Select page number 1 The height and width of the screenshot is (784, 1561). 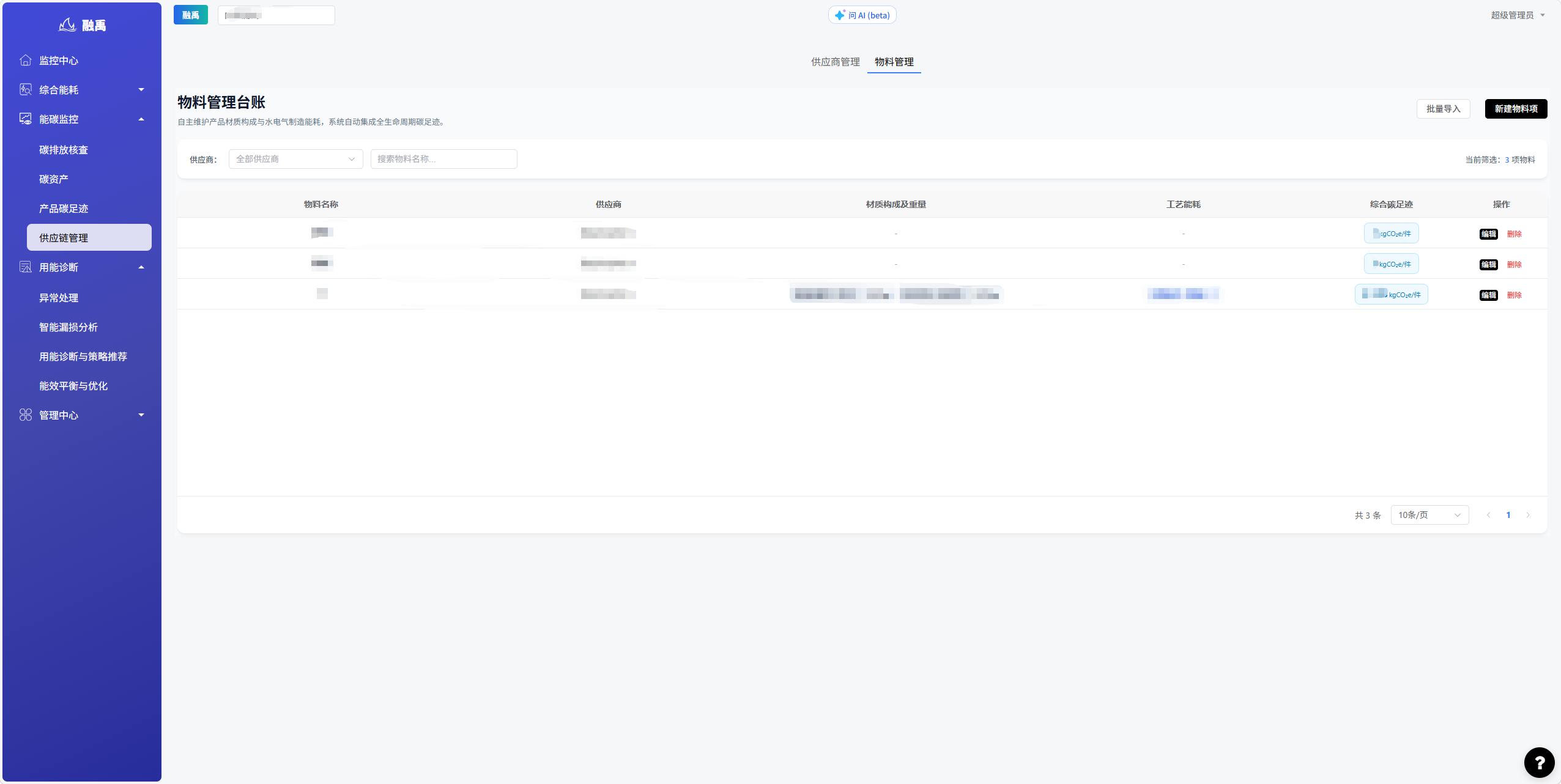[1508, 515]
